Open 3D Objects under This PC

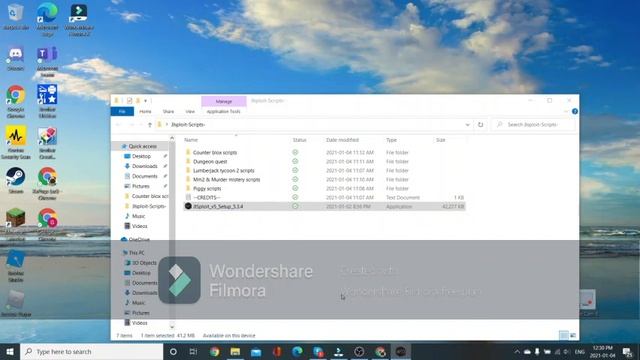[144, 263]
